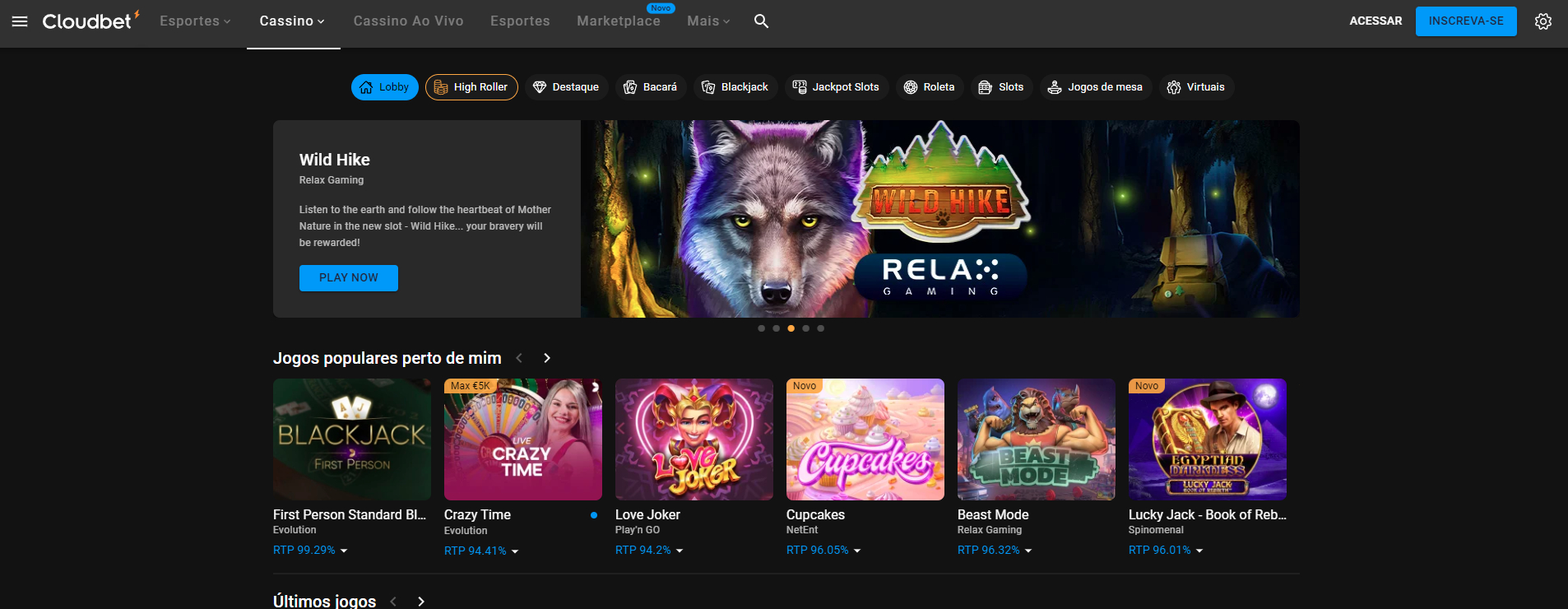Open the Bacará category

651,87
